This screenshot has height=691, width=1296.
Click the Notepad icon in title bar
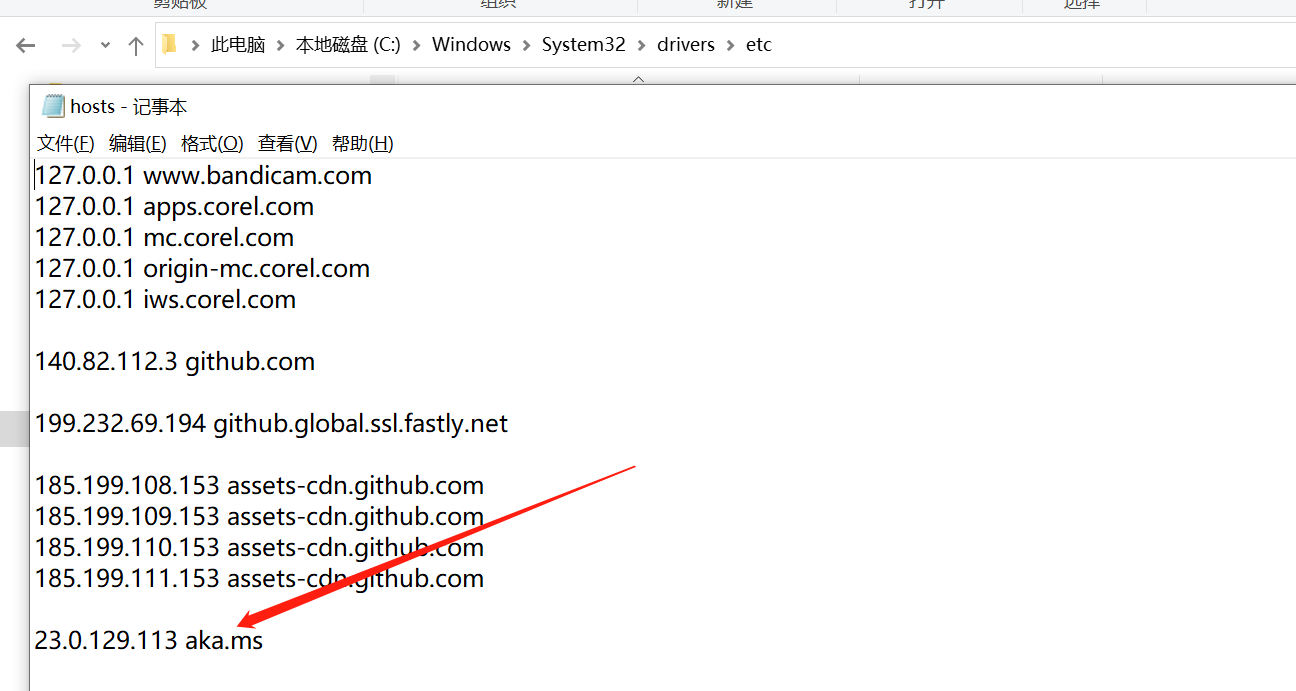(x=53, y=106)
